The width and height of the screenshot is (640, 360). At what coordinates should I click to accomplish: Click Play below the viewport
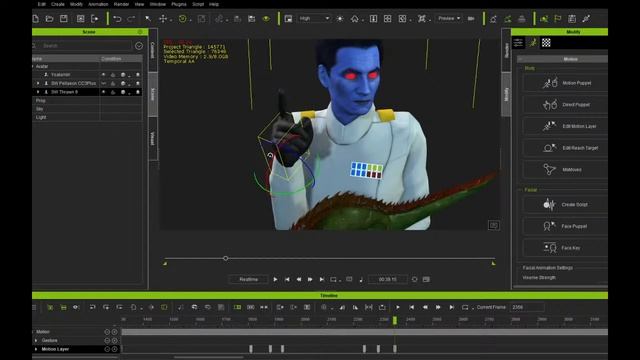tap(275, 279)
